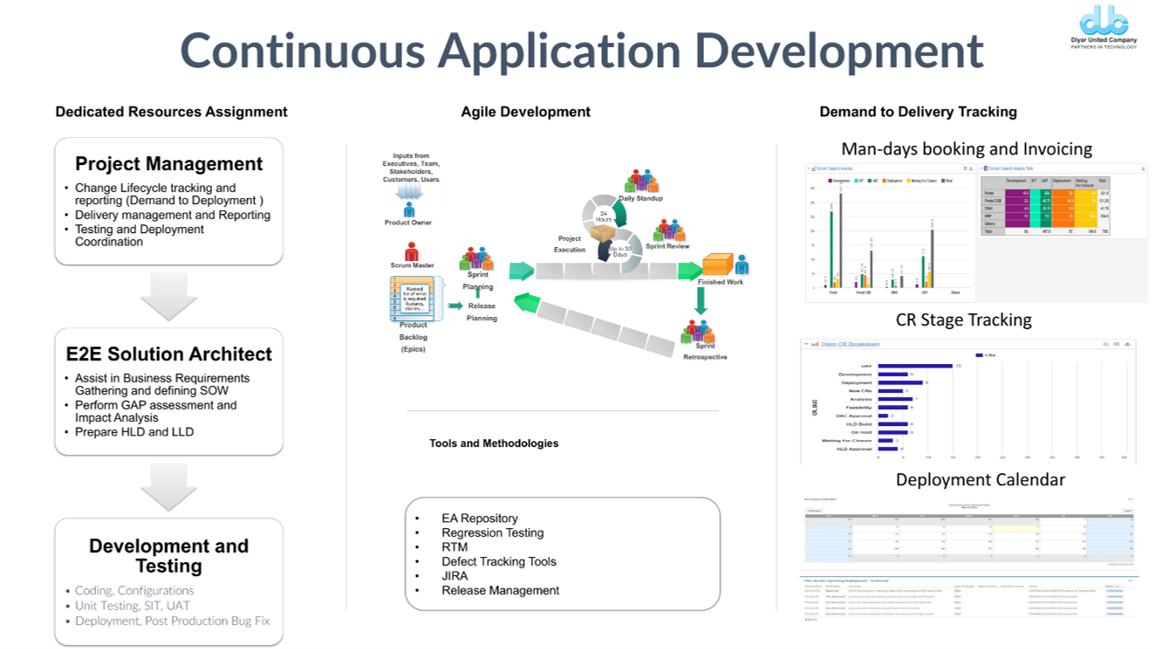Click the orange Finished Work box icon
The height and width of the screenshot is (649, 1152).
[x=718, y=266]
